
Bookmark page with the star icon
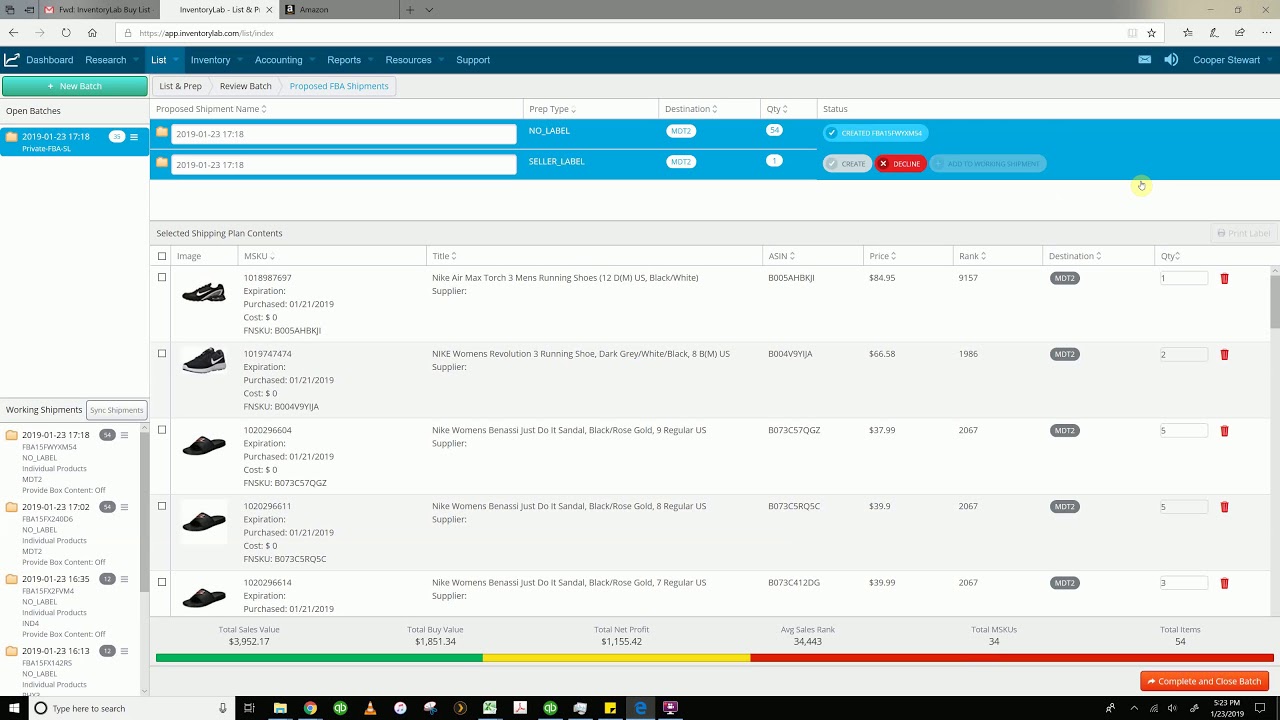(1151, 33)
